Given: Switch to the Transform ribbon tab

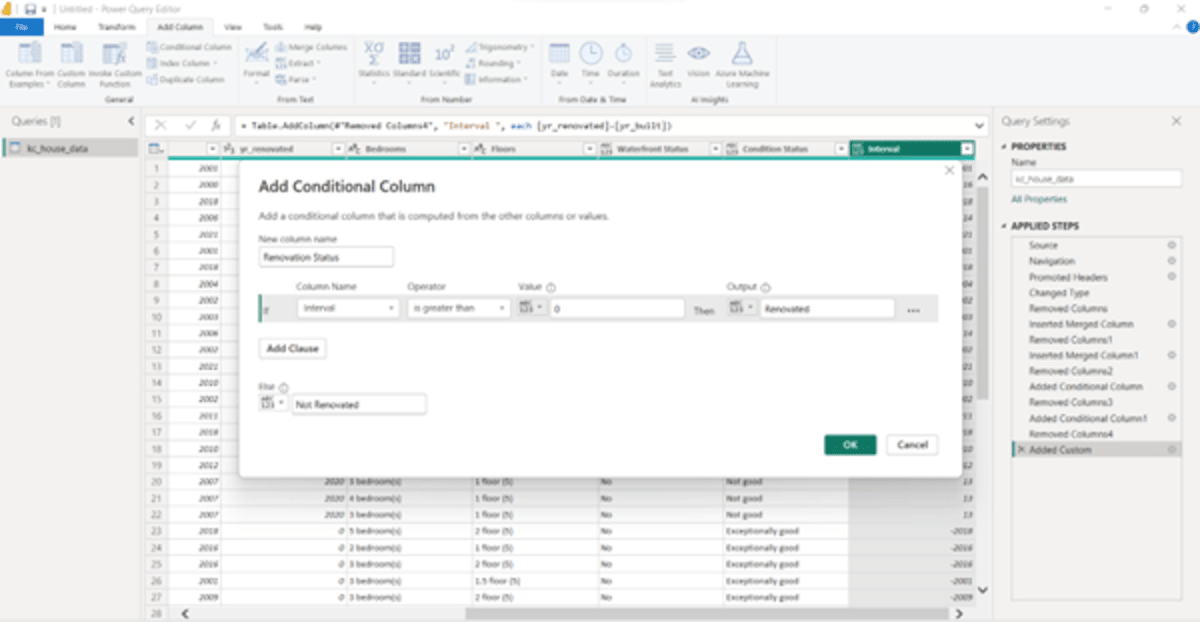Looking at the screenshot, I should pyautogui.click(x=116, y=27).
